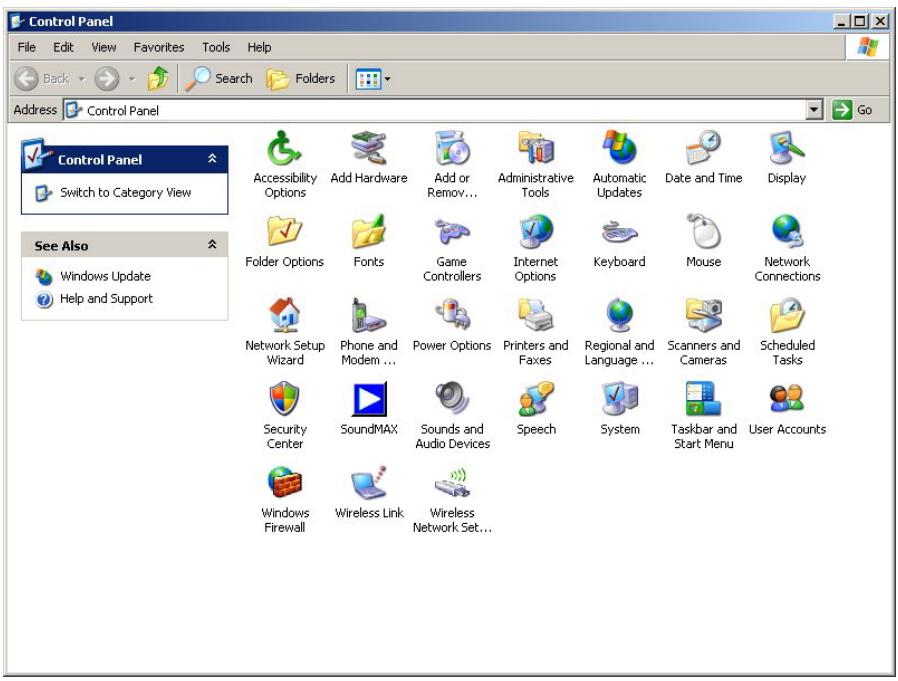
Task: Open the User Accounts icon
Action: (x=786, y=400)
